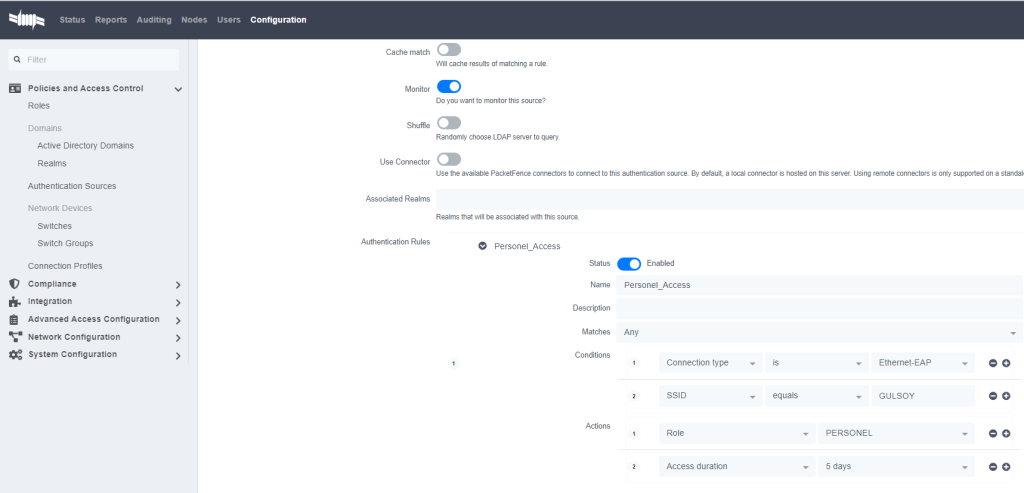Remove the Connection type condition with minus icon
The height and width of the screenshot is (493, 1024).
[x=993, y=363]
